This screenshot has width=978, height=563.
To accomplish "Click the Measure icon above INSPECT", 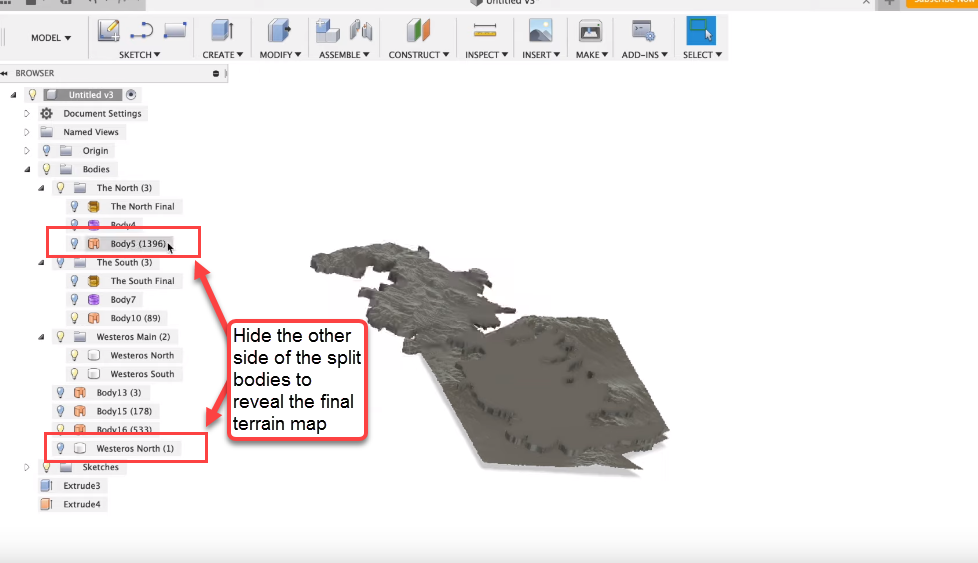I will (485, 30).
